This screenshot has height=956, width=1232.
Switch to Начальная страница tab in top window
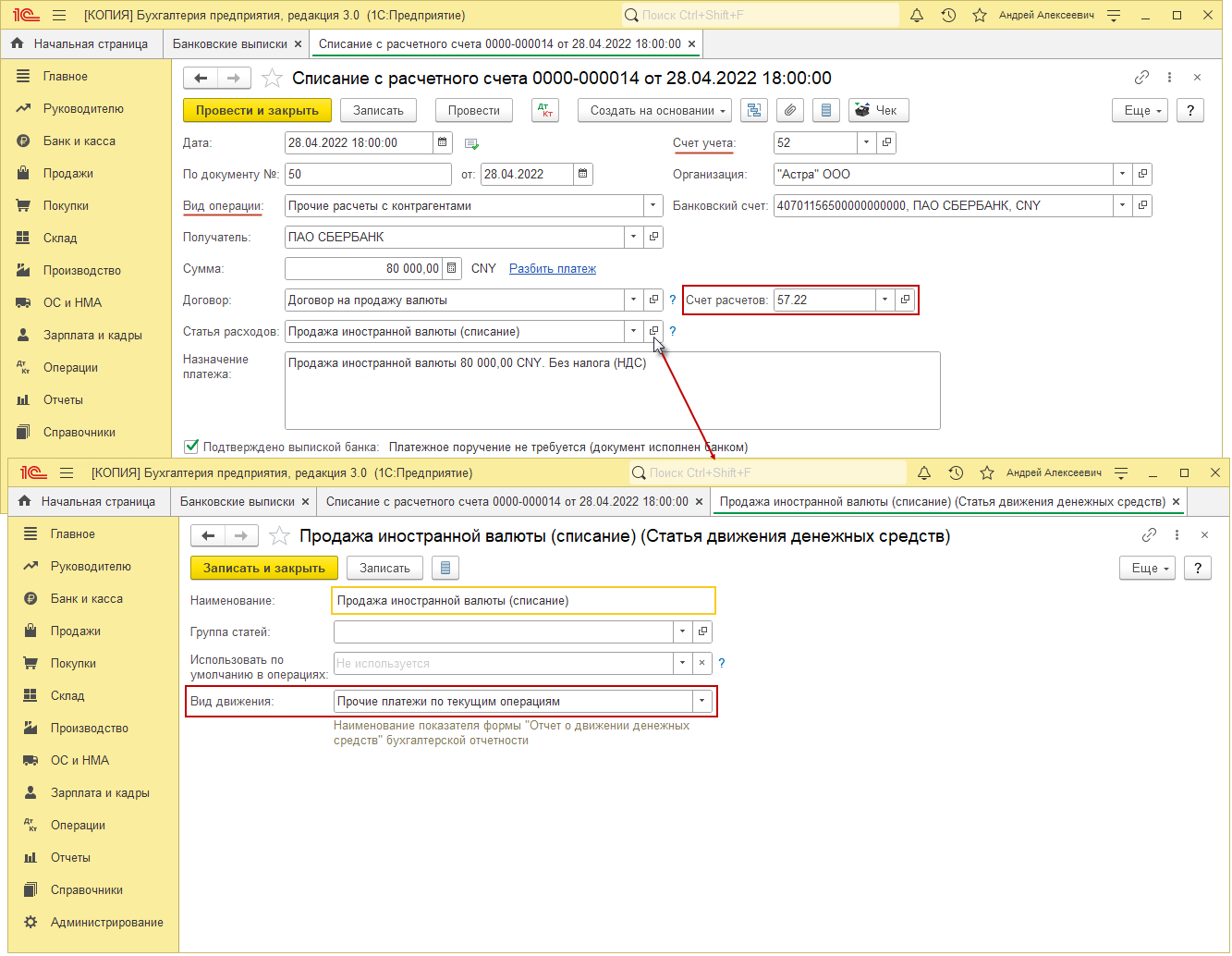79,43
